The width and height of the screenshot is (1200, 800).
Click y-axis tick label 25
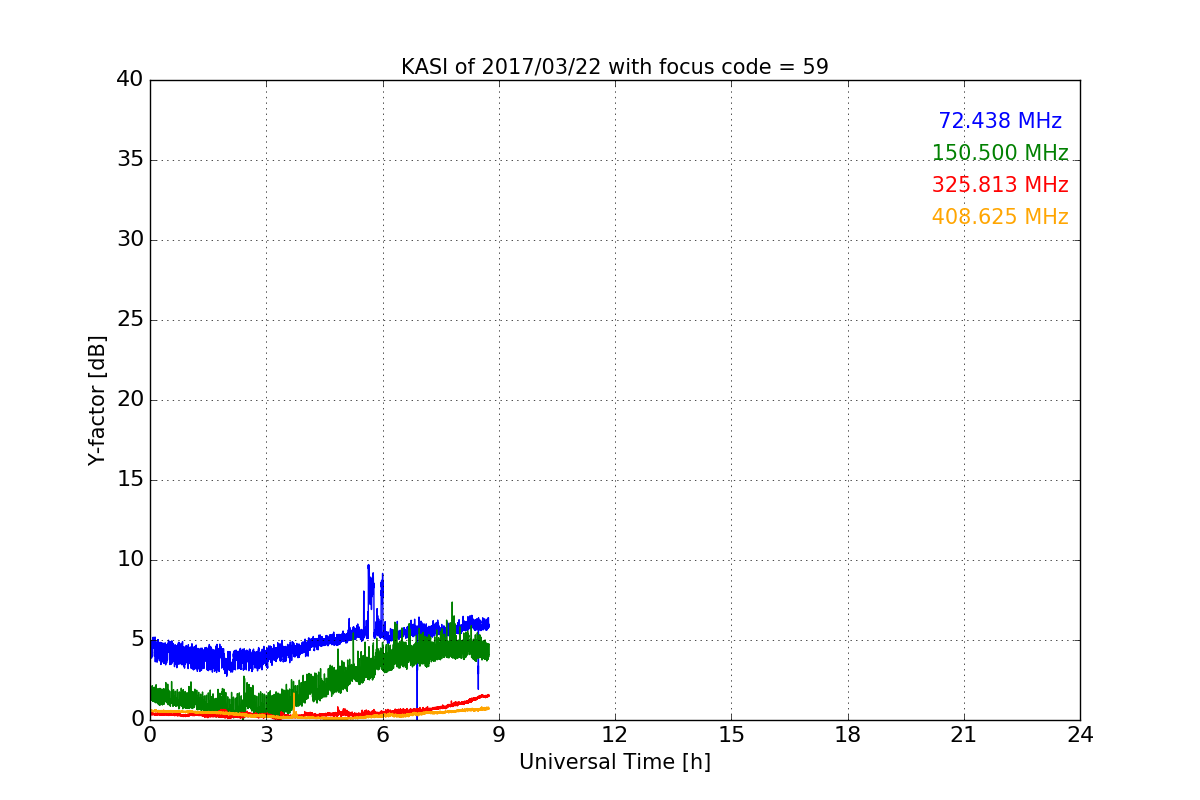(130, 320)
